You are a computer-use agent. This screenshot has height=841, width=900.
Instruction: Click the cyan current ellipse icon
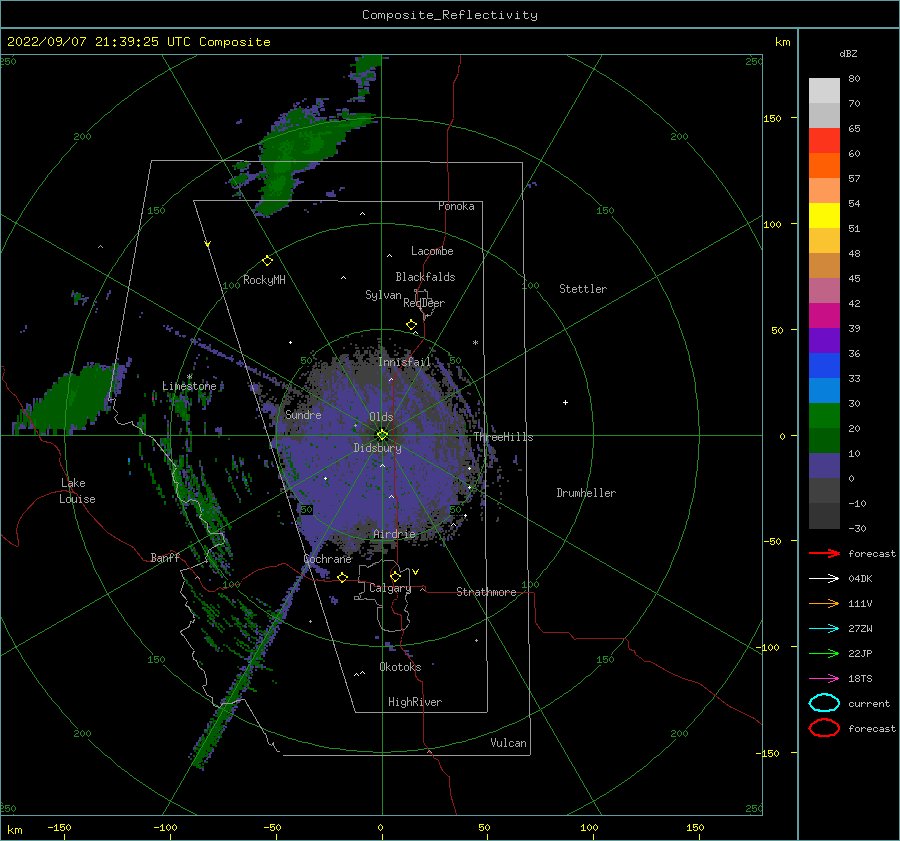click(x=824, y=703)
